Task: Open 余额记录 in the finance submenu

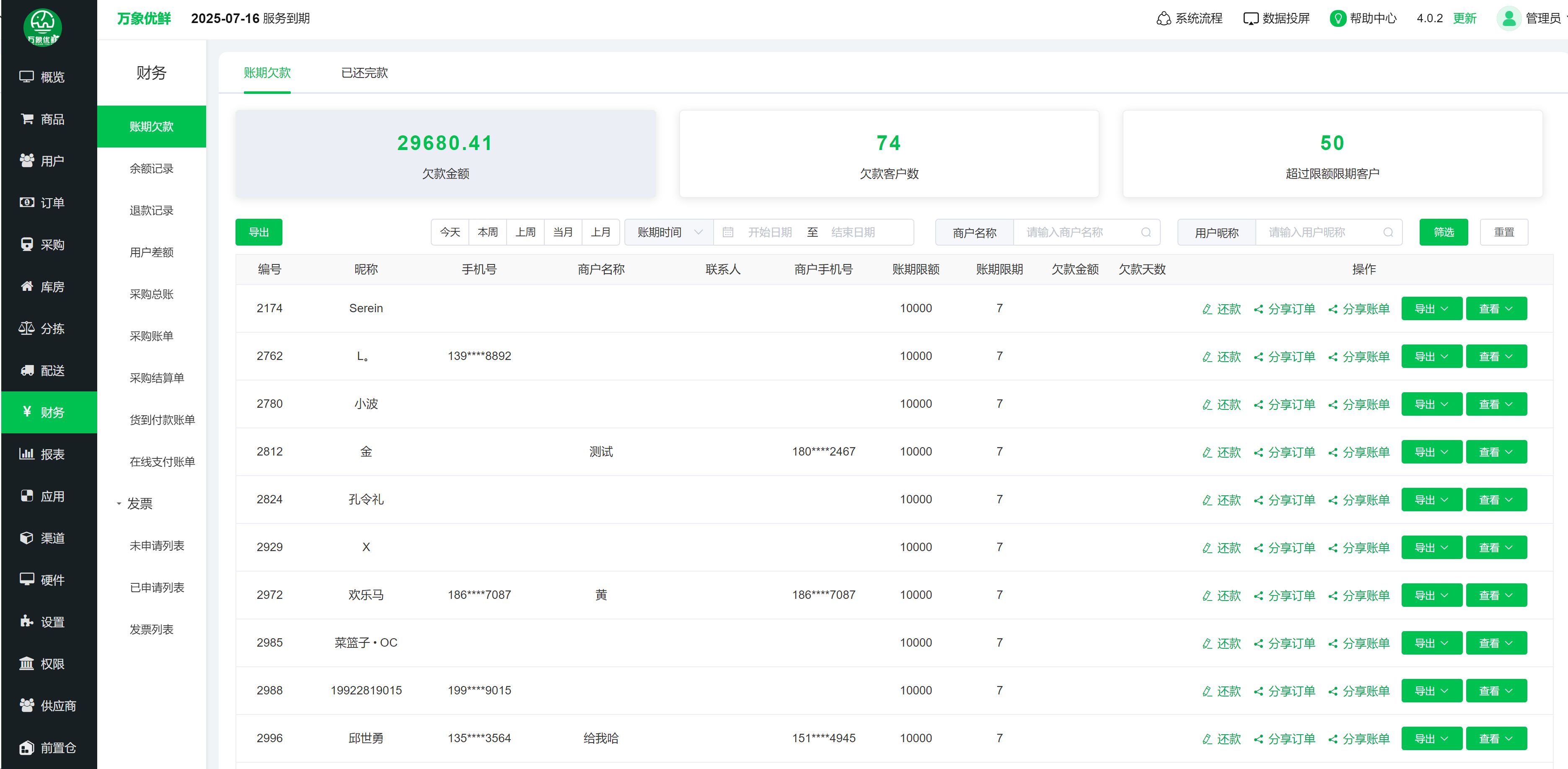Action: pyautogui.click(x=152, y=168)
